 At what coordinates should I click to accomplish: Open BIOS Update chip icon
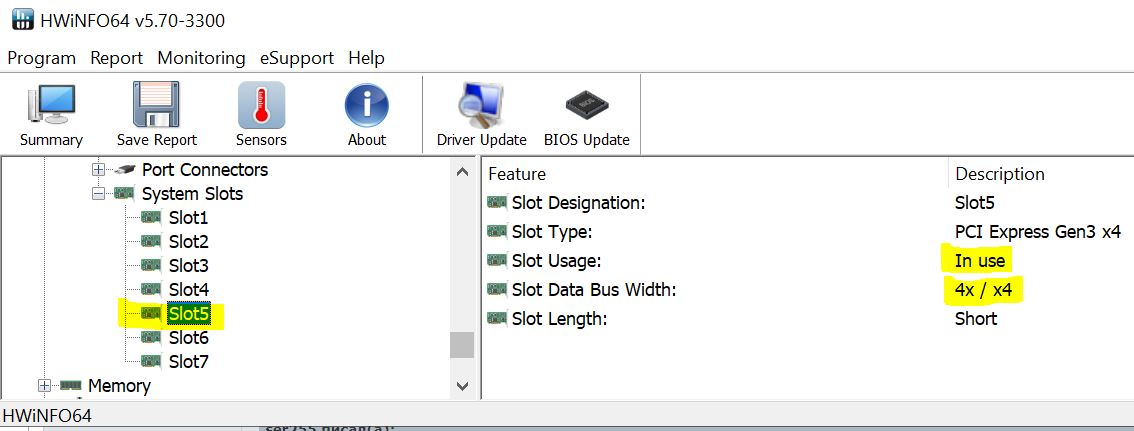coord(586,106)
